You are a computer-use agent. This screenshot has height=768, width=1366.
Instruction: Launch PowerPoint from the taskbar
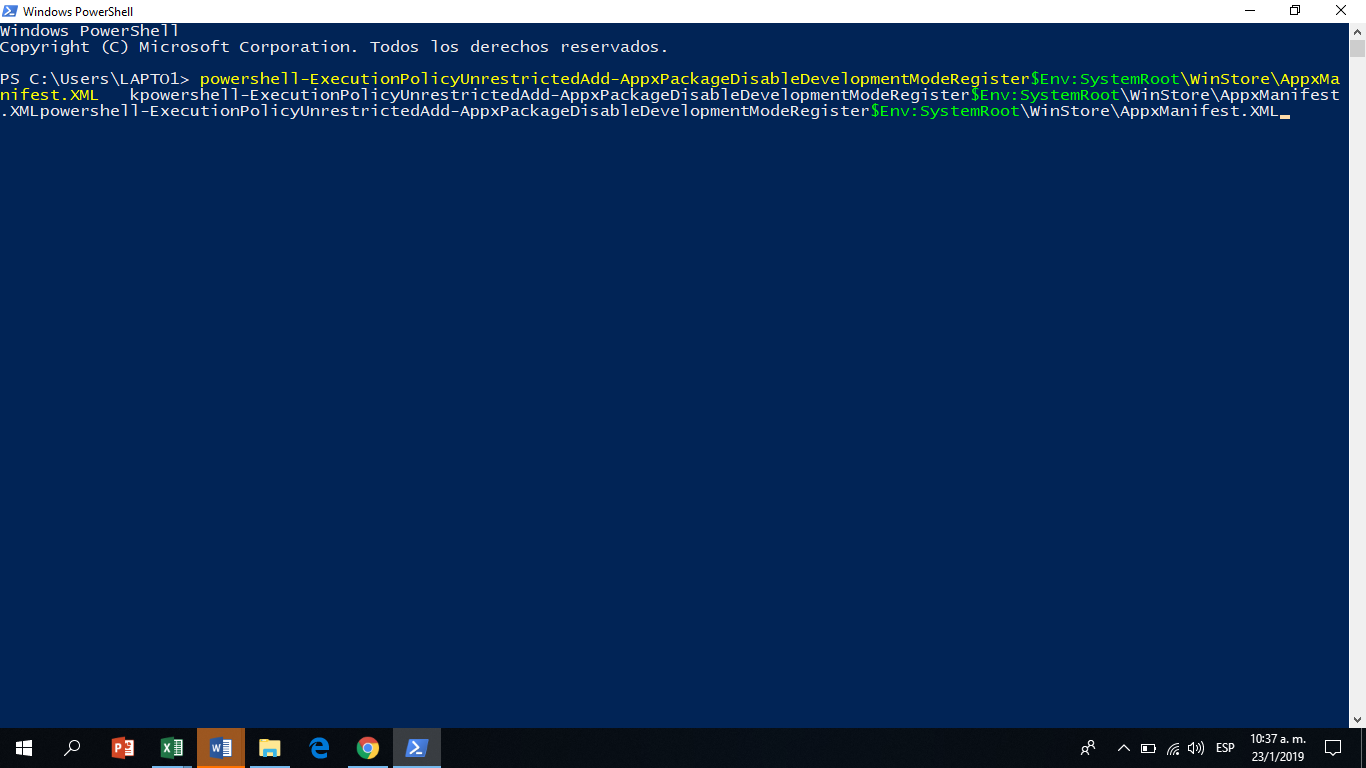(x=122, y=748)
